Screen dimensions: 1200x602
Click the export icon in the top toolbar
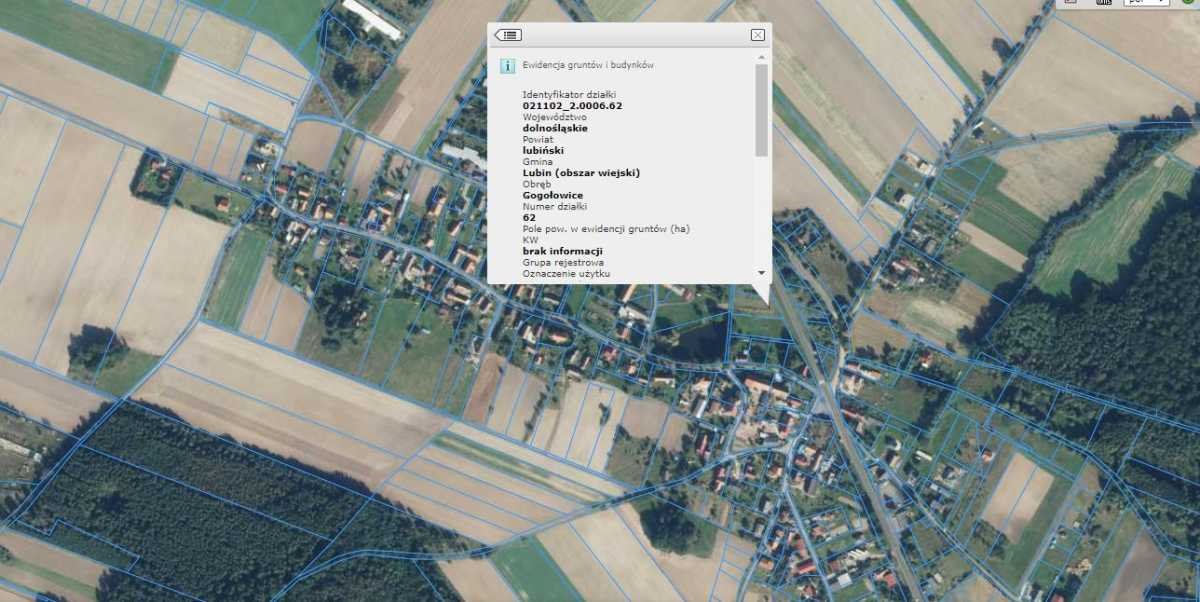pyautogui.click(x=1071, y=3)
